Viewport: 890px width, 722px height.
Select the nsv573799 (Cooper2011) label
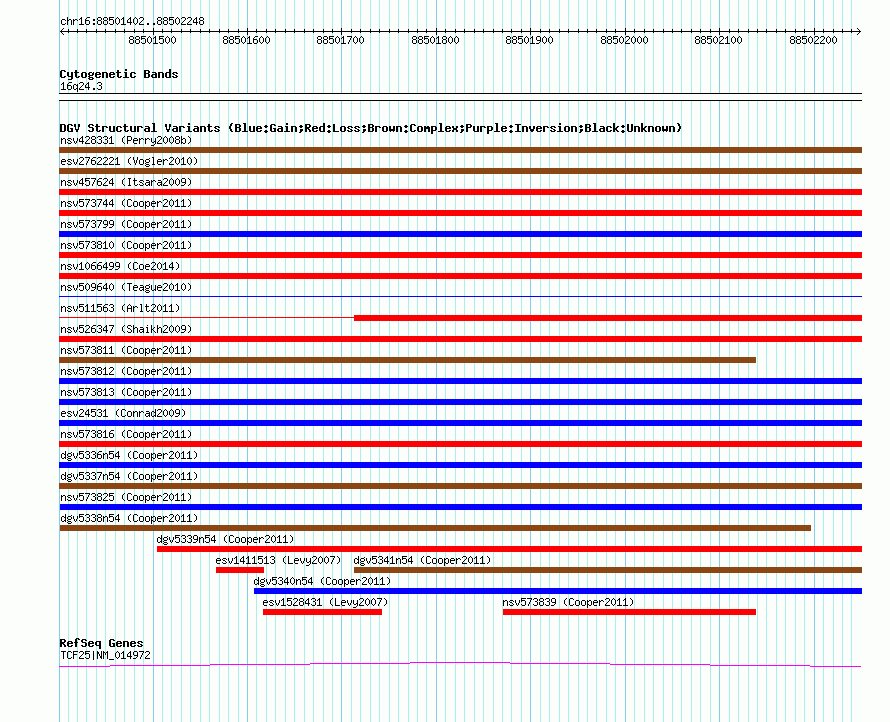[126, 224]
